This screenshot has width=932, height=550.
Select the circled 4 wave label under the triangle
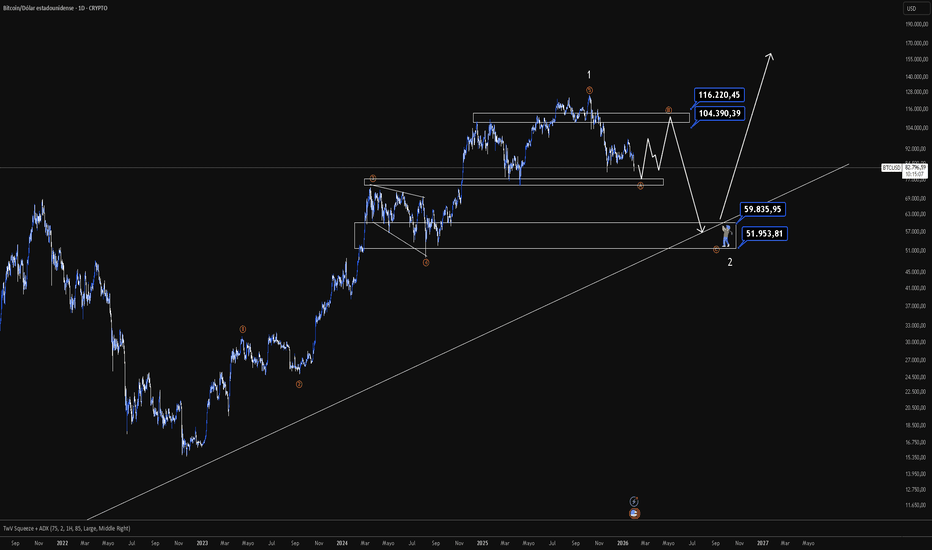tap(426, 262)
